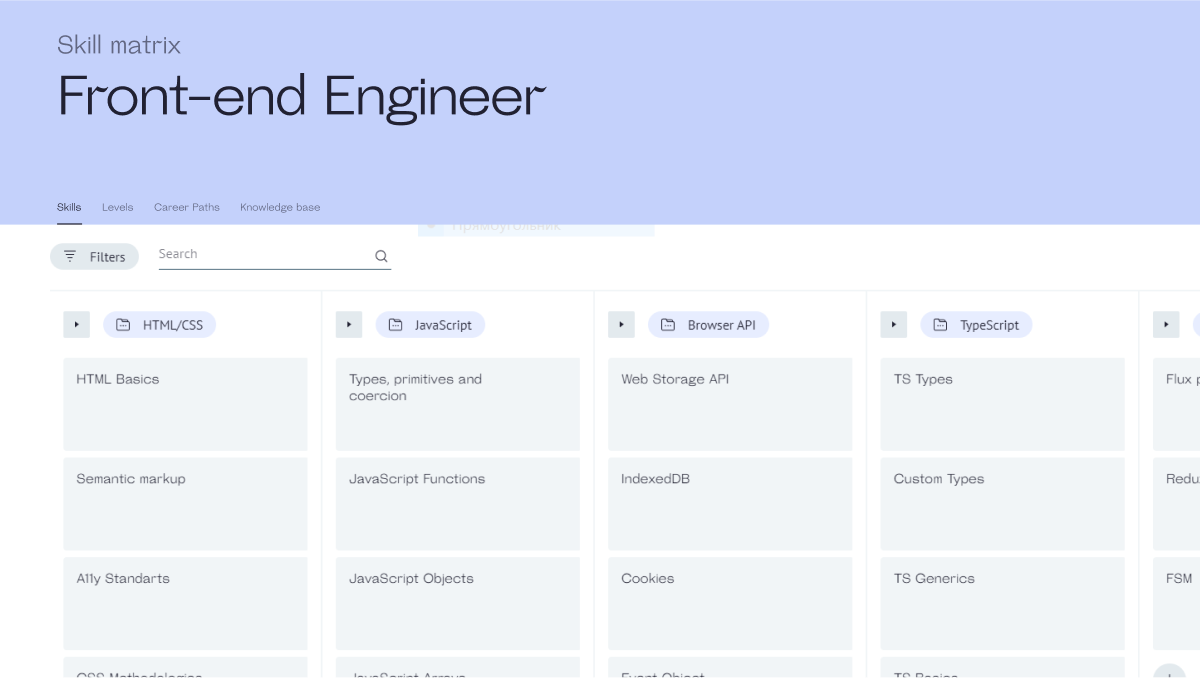Open the TS Types skill card
The height and width of the screenshot is (678, 1200).
click(1003, 404)
